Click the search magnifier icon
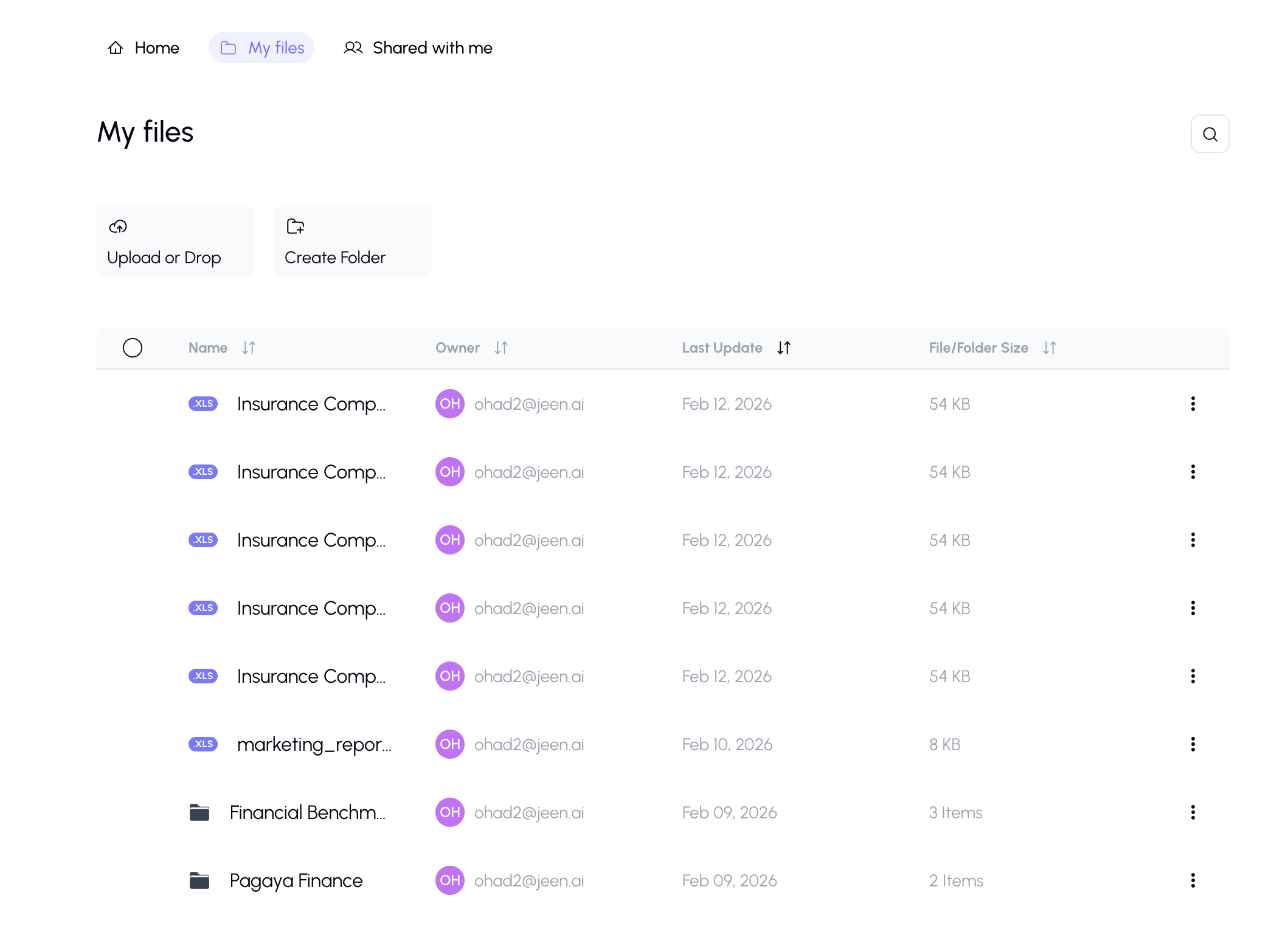The height and width of the screenshot is (946, 1288). coord(1210,134)
